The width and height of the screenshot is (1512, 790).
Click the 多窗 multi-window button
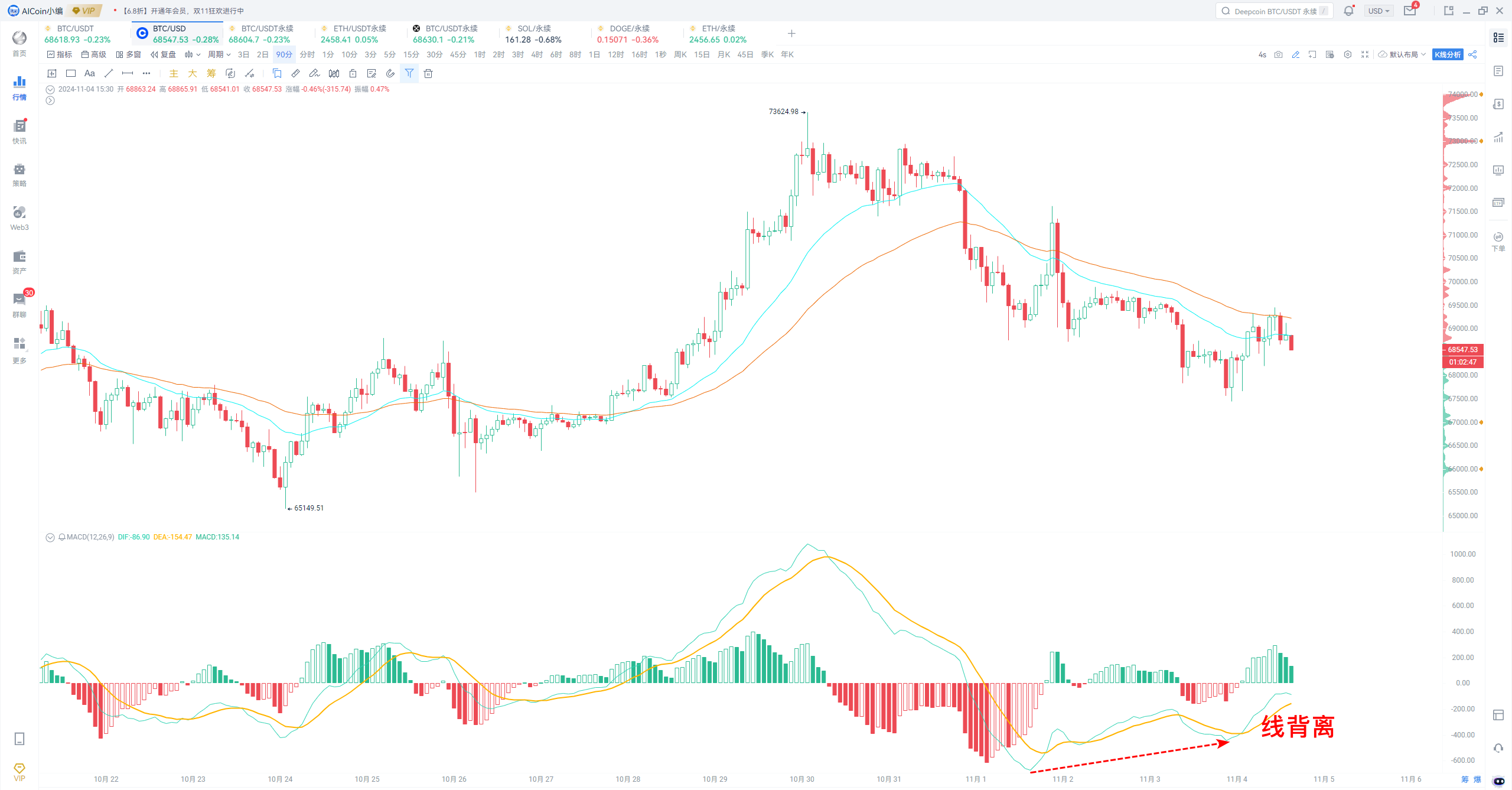[129, 54]
